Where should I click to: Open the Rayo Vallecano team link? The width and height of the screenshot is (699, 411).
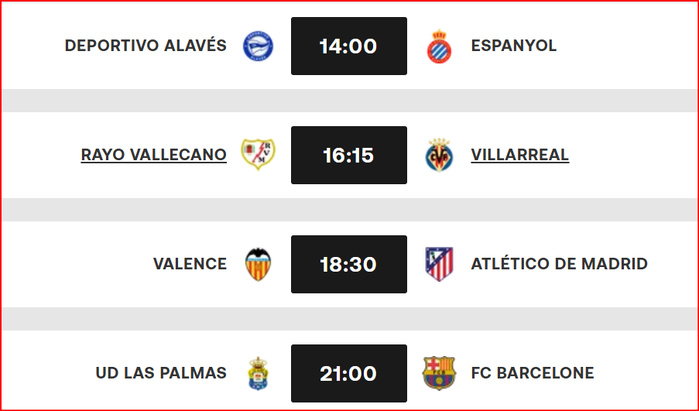(x=154, y=155)
